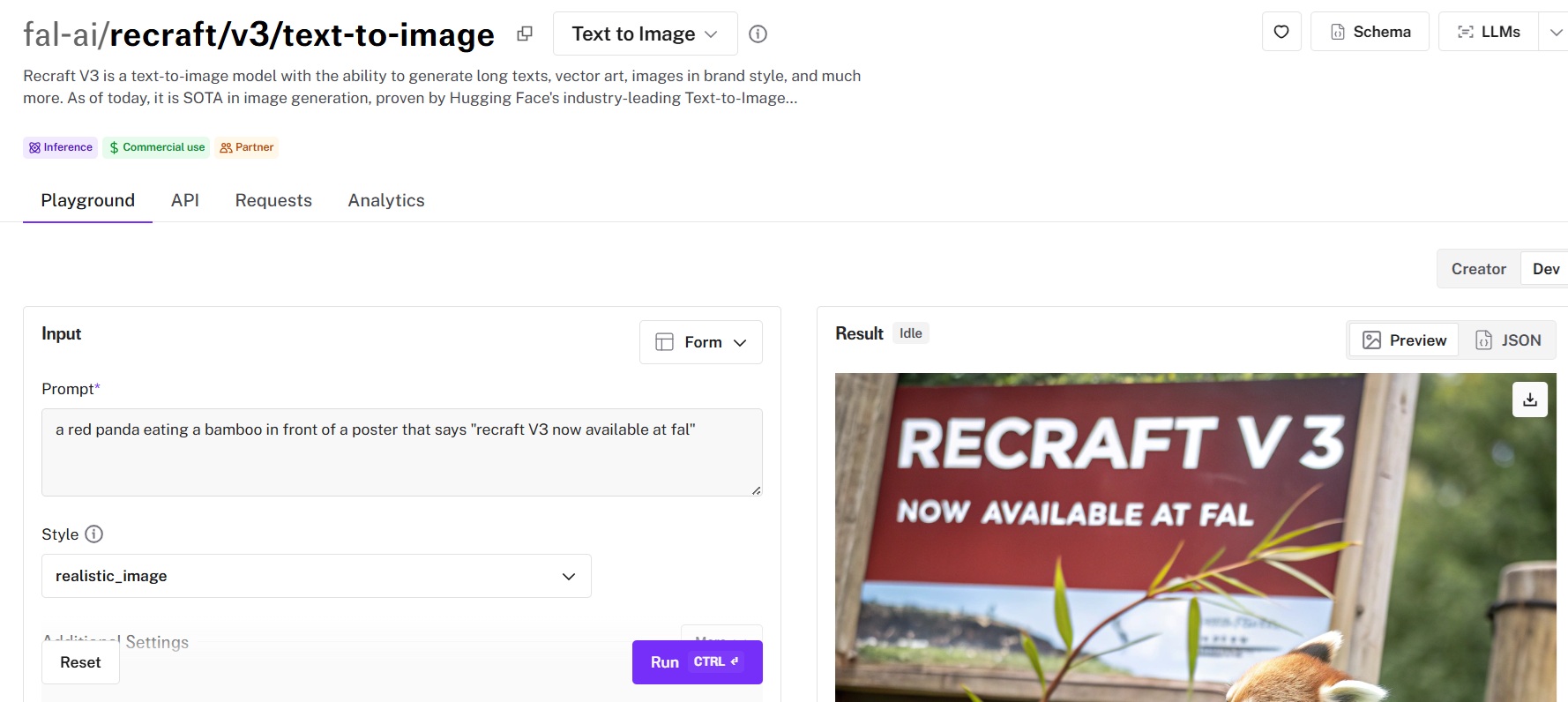Go to the Analytics tab
This screenshot has width=1568, height=702.
click(386, 200)
